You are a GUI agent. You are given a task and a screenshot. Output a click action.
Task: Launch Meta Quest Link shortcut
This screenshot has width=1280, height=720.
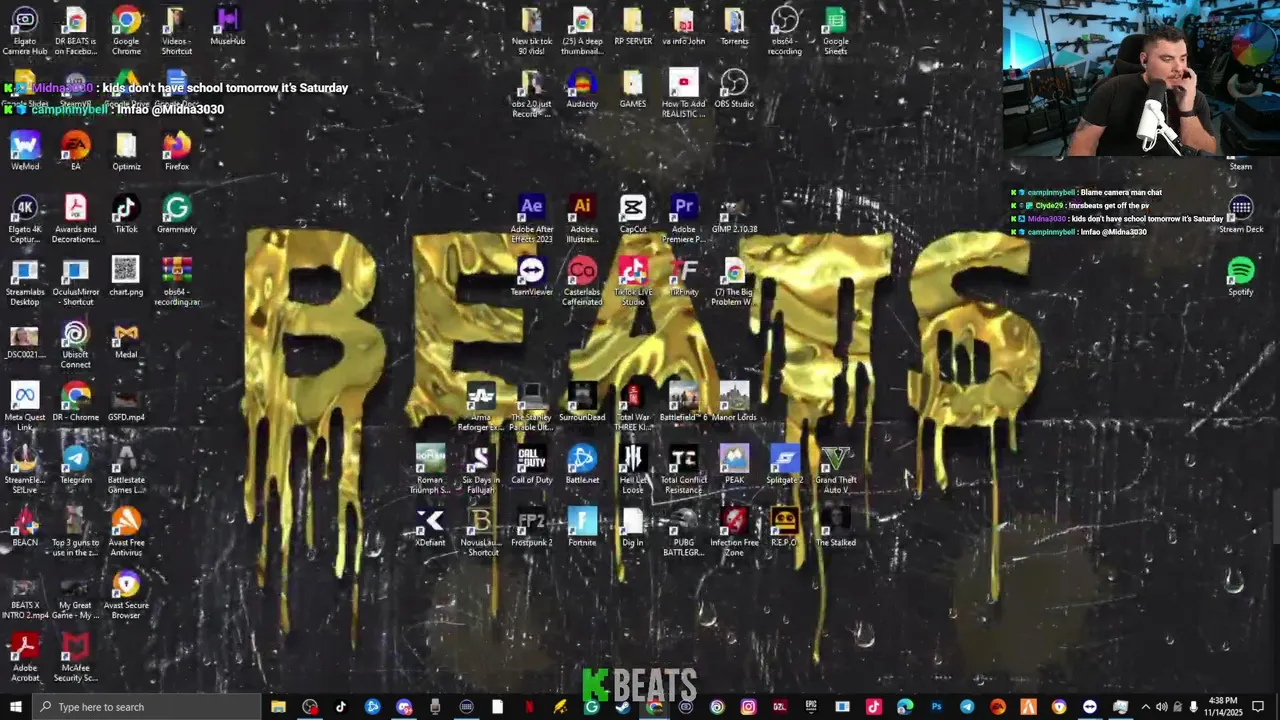25,407
